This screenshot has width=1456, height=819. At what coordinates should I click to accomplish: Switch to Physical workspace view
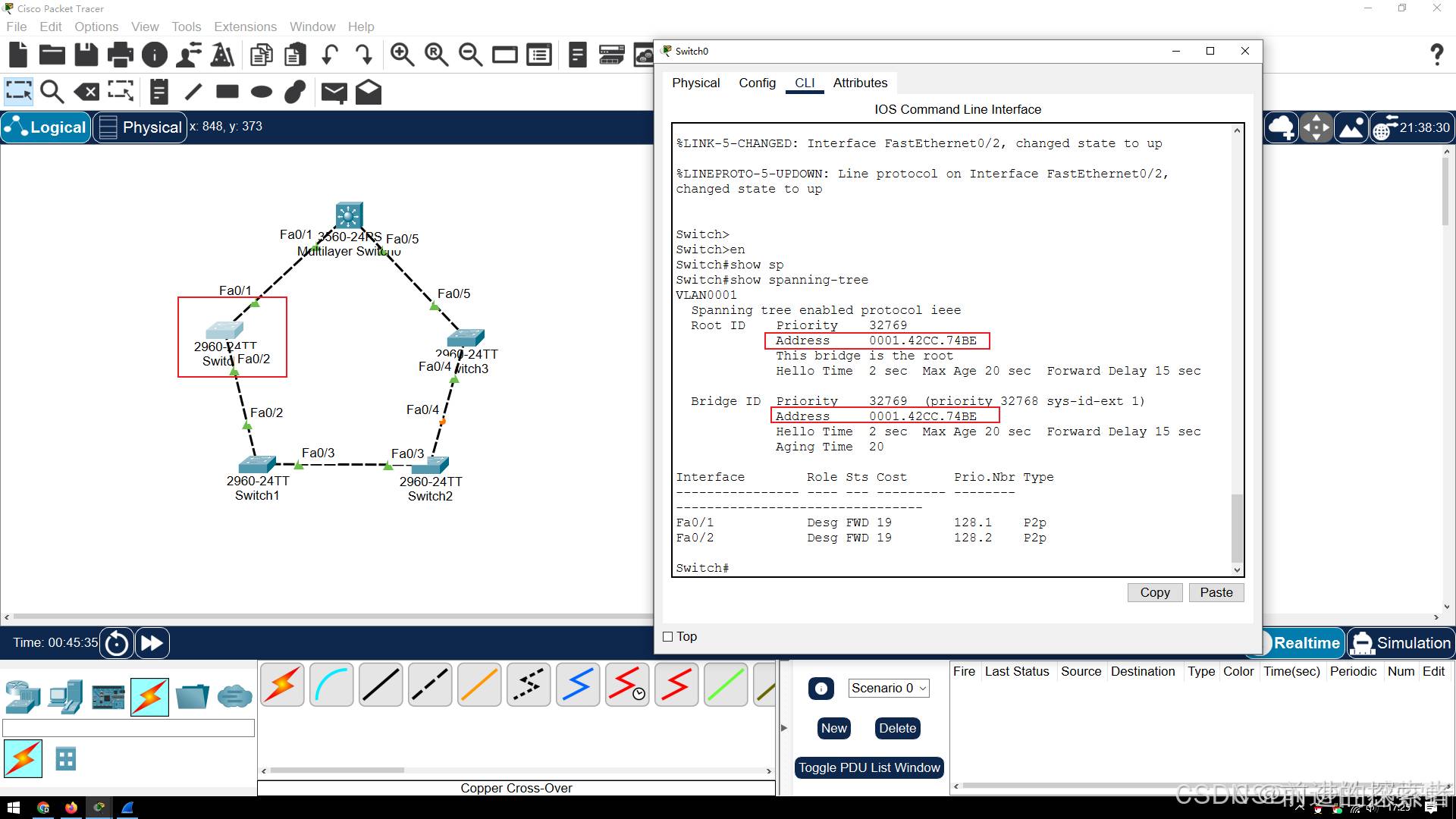coord(141,127)
